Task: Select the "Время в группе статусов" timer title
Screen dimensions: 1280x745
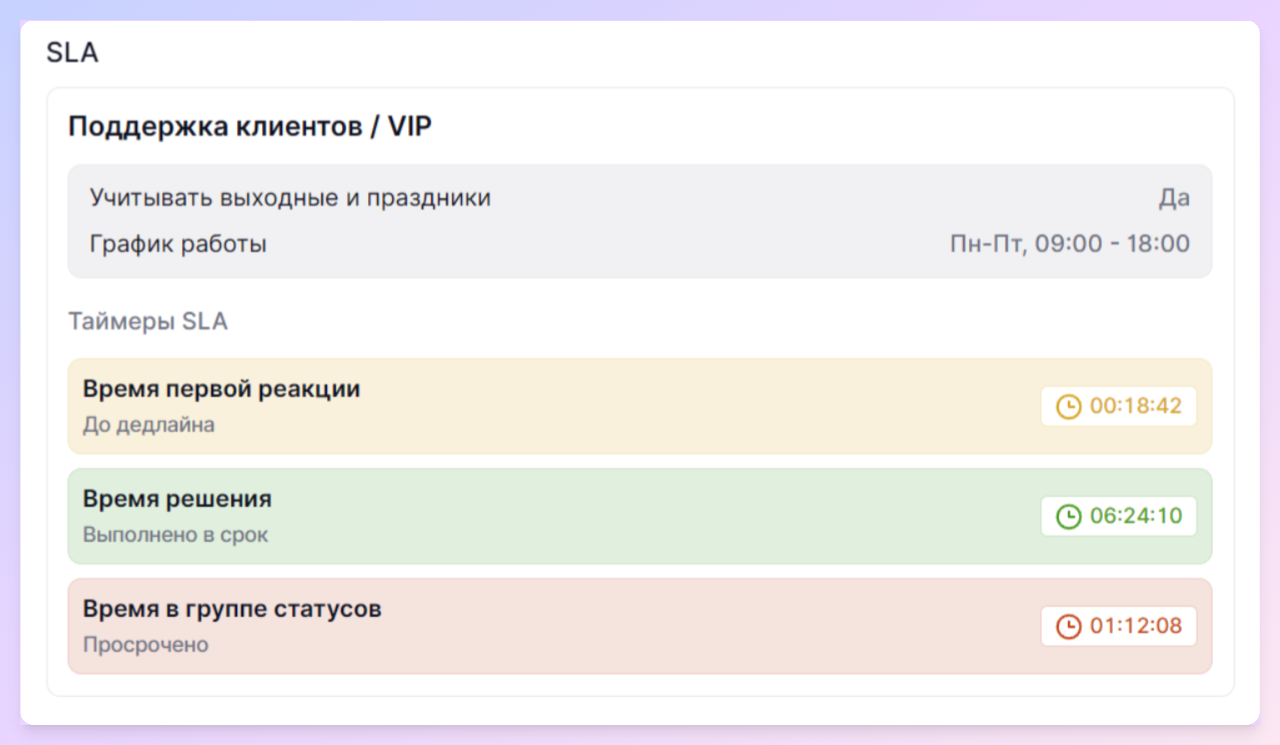Action: (x=232, y=609)
